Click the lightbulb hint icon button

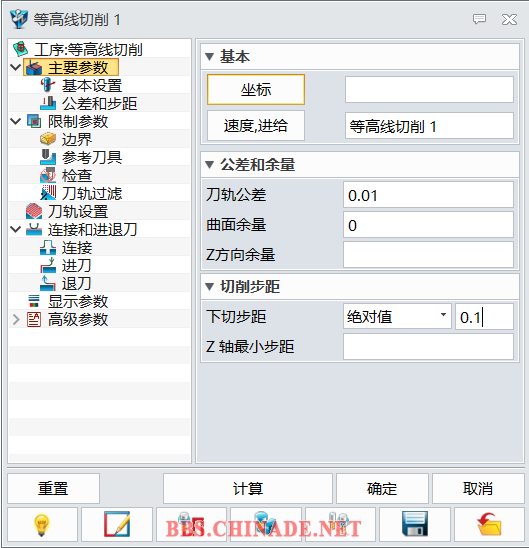pos(42,524)
